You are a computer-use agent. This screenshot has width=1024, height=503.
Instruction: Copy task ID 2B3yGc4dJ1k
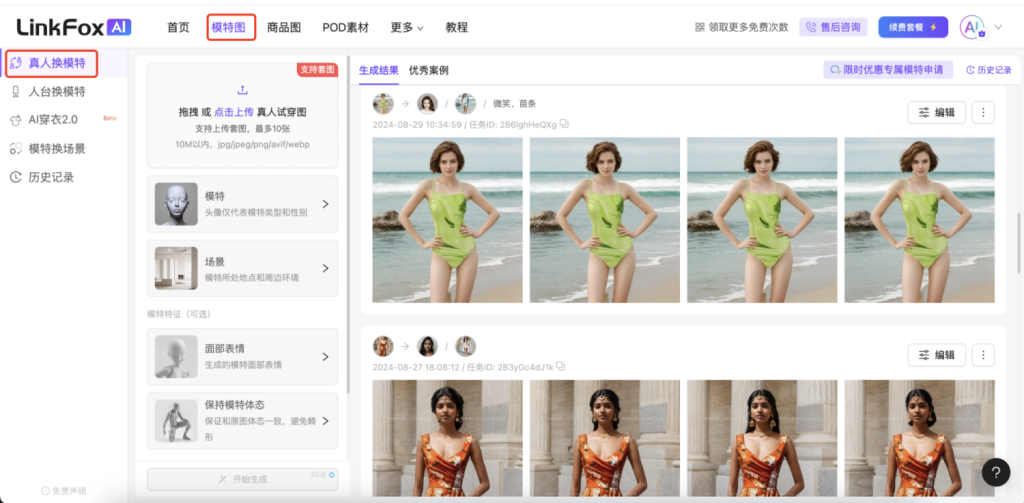[560, 366]
